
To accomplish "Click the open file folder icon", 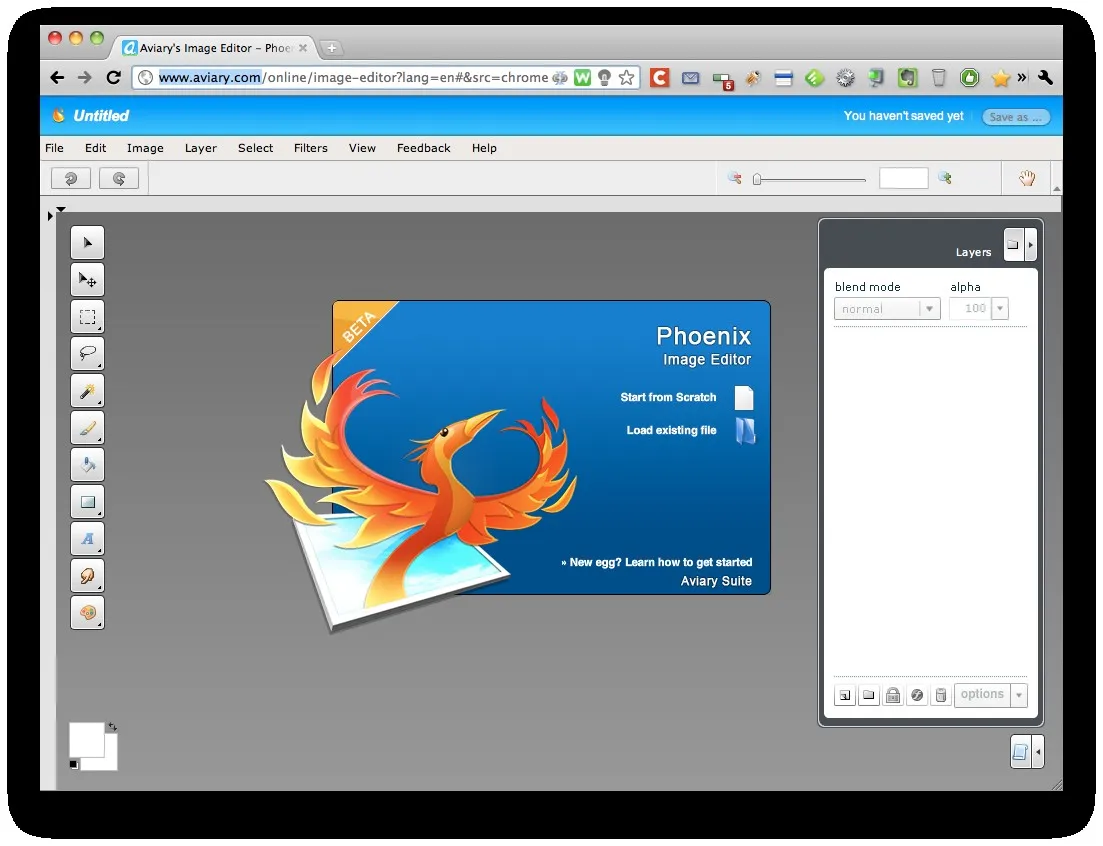I will pyautogui.click(x=746, y=431).
